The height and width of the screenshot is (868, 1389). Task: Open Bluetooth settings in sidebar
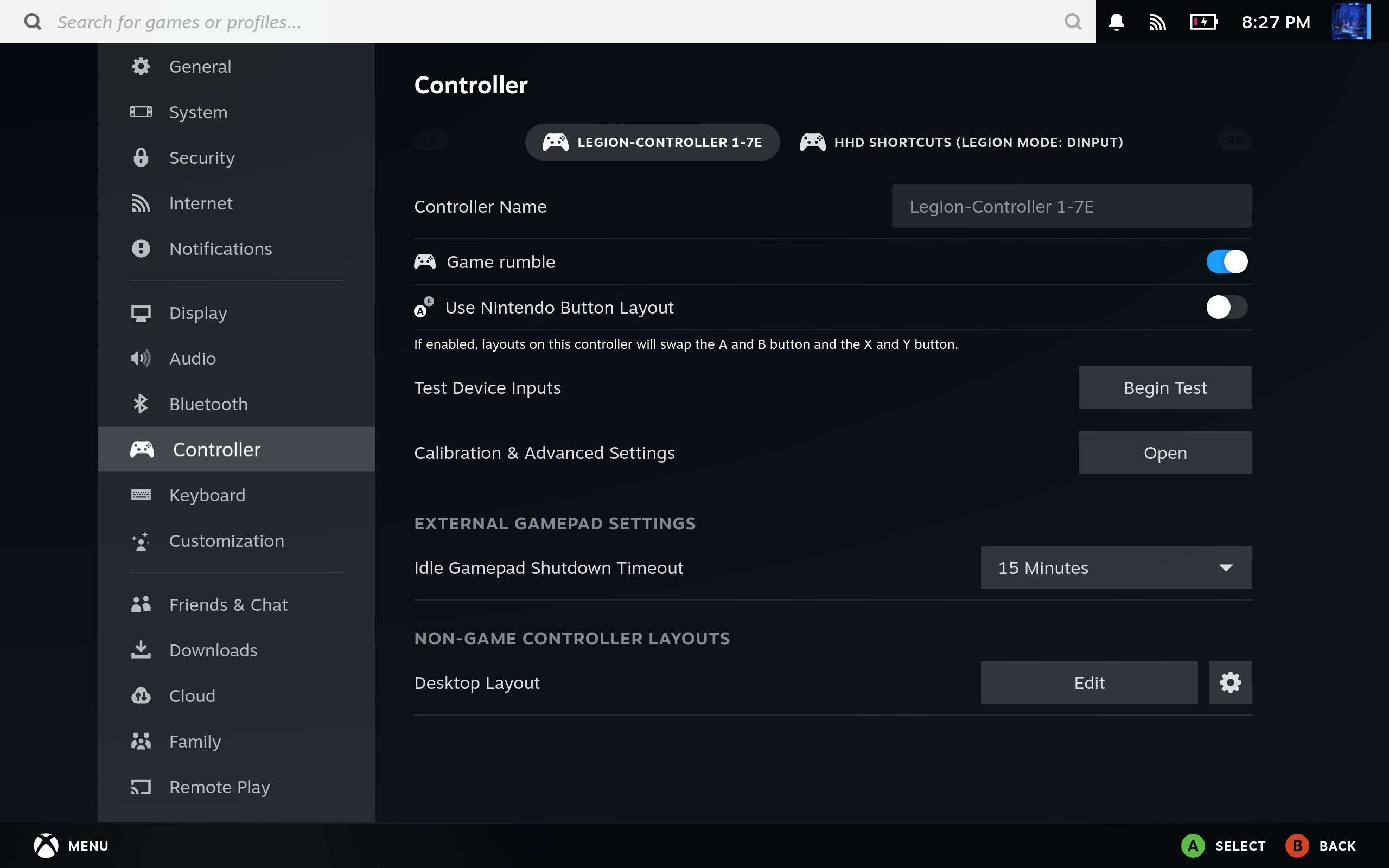[208, 404]
